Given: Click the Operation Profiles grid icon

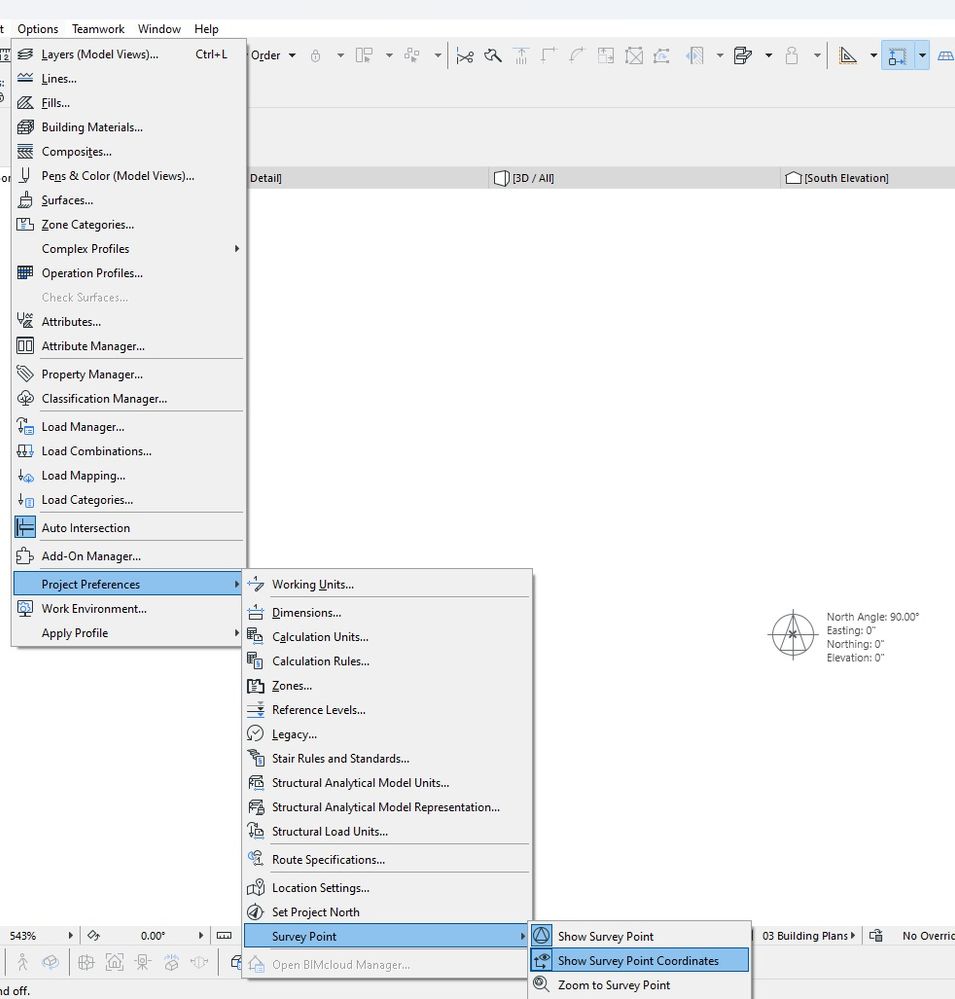Looking at the screenshot, I should [x=25, y=273].
